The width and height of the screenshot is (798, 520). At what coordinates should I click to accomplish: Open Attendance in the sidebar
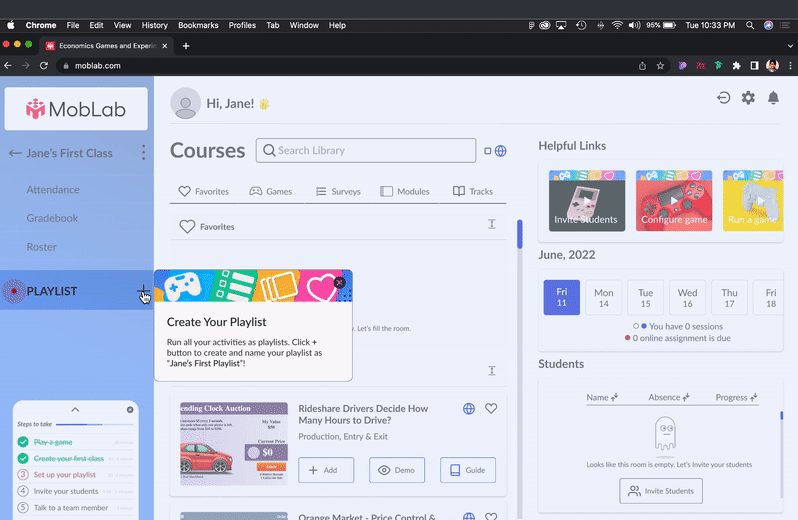click(53, 190)
